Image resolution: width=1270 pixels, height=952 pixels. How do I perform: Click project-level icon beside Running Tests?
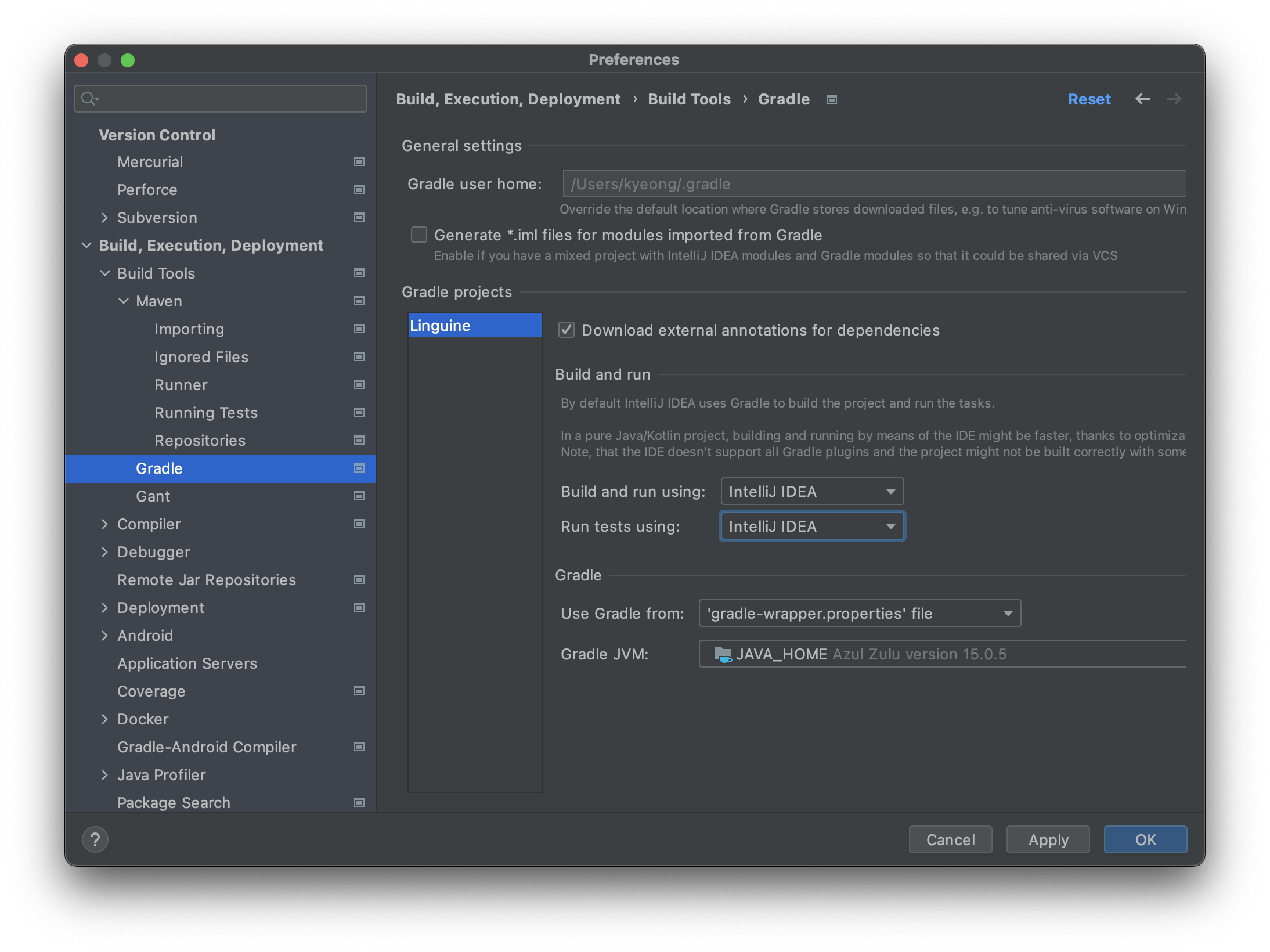(x=359, y=413)
